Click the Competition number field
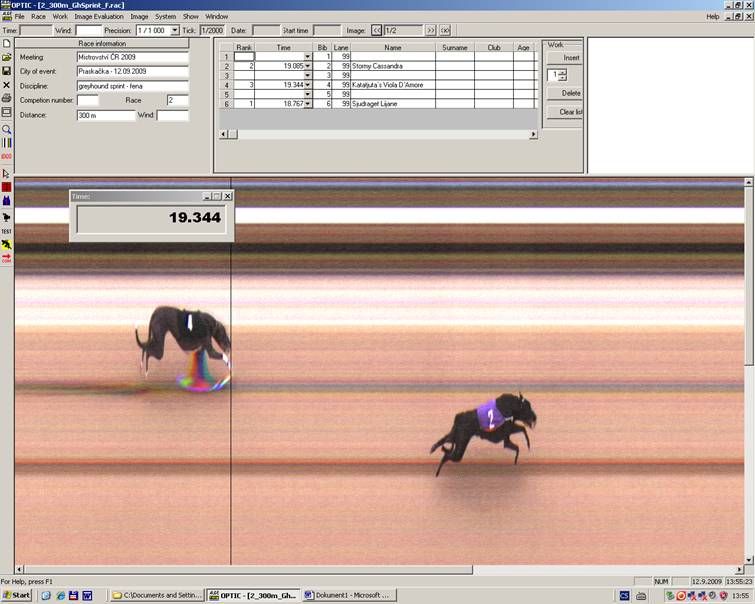Screen dimensions: 755x604 [x=88, y=100]
